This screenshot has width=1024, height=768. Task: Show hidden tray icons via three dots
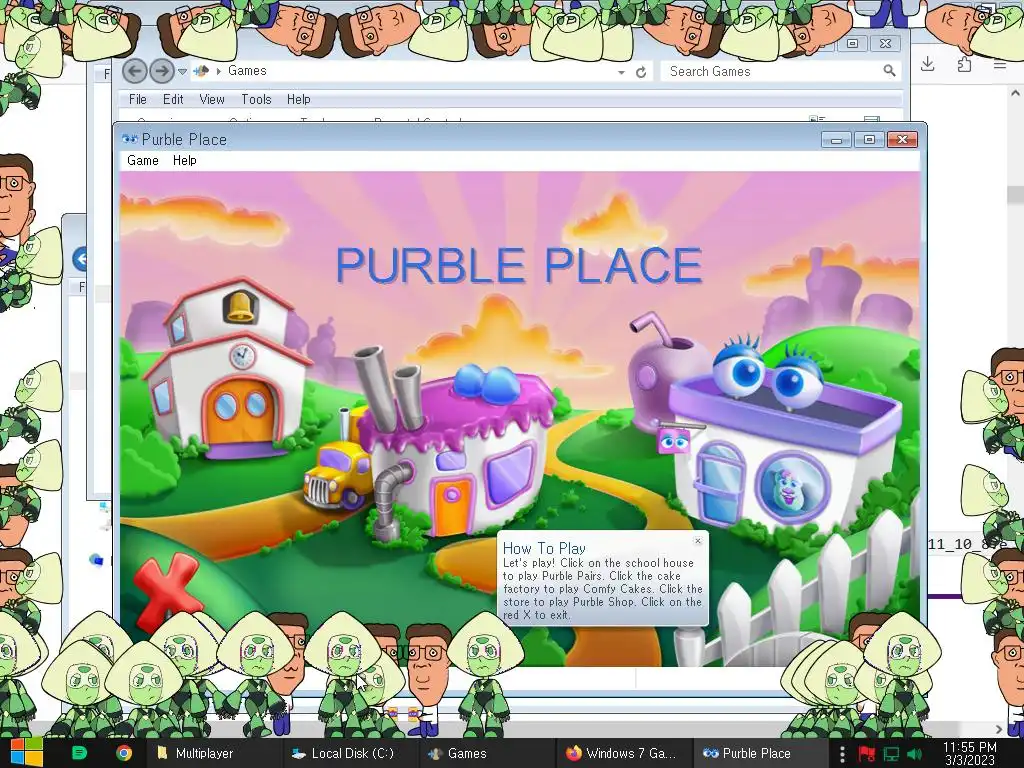tap(842, 754)
